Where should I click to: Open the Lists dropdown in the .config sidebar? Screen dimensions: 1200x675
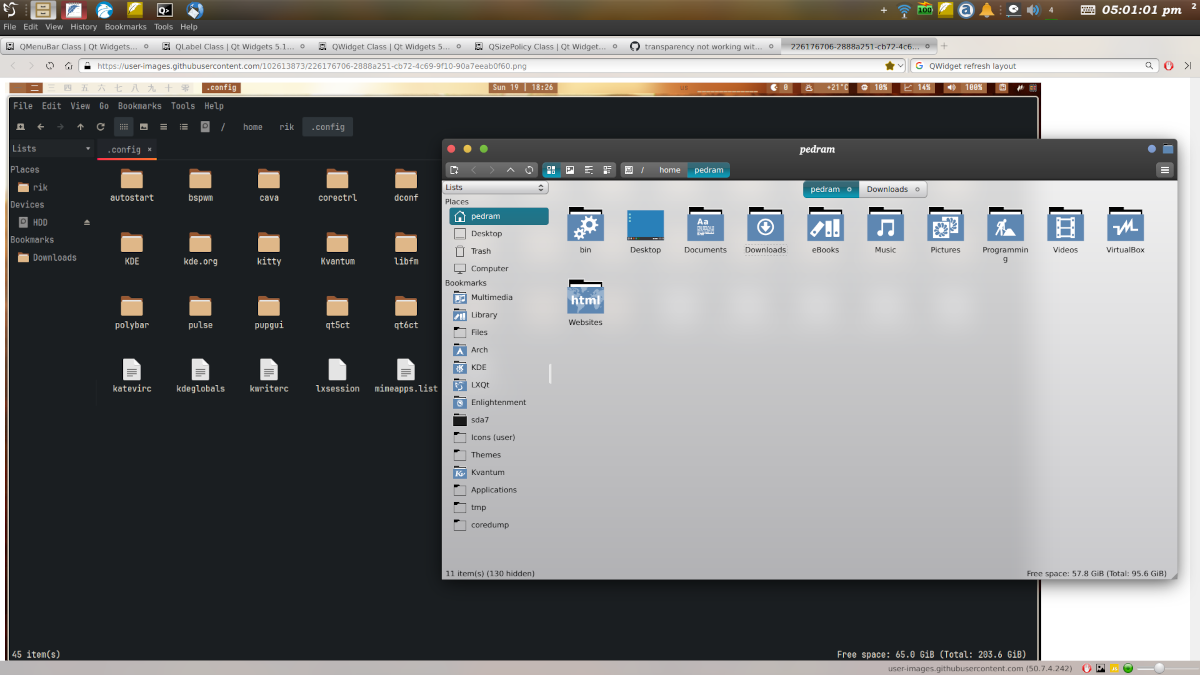tap(50, 147)
